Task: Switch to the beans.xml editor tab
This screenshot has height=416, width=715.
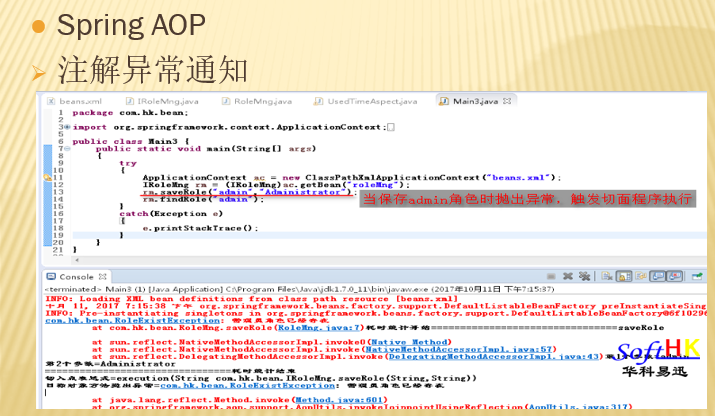Action: (75, 101)
